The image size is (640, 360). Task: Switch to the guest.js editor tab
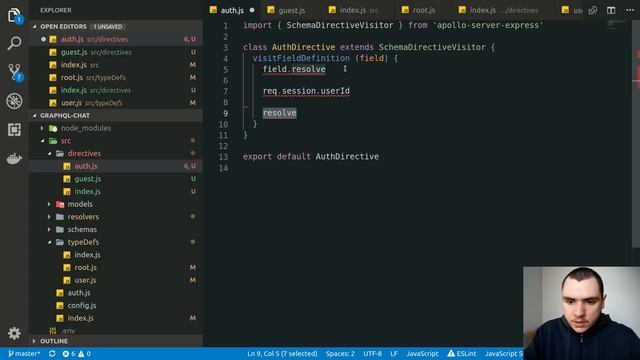[x=291, y=10]
